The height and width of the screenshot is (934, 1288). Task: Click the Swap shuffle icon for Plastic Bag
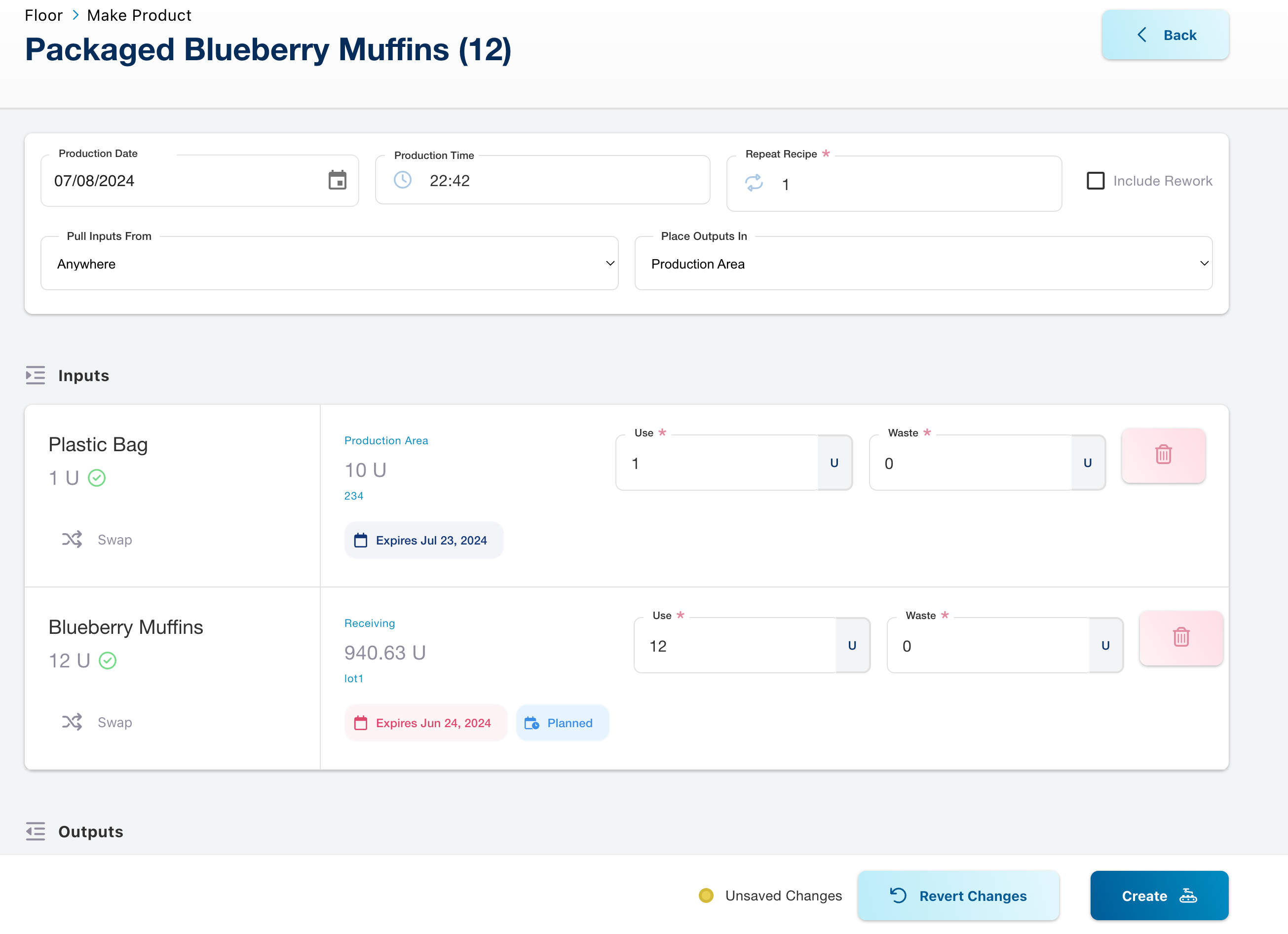[72, 539]
